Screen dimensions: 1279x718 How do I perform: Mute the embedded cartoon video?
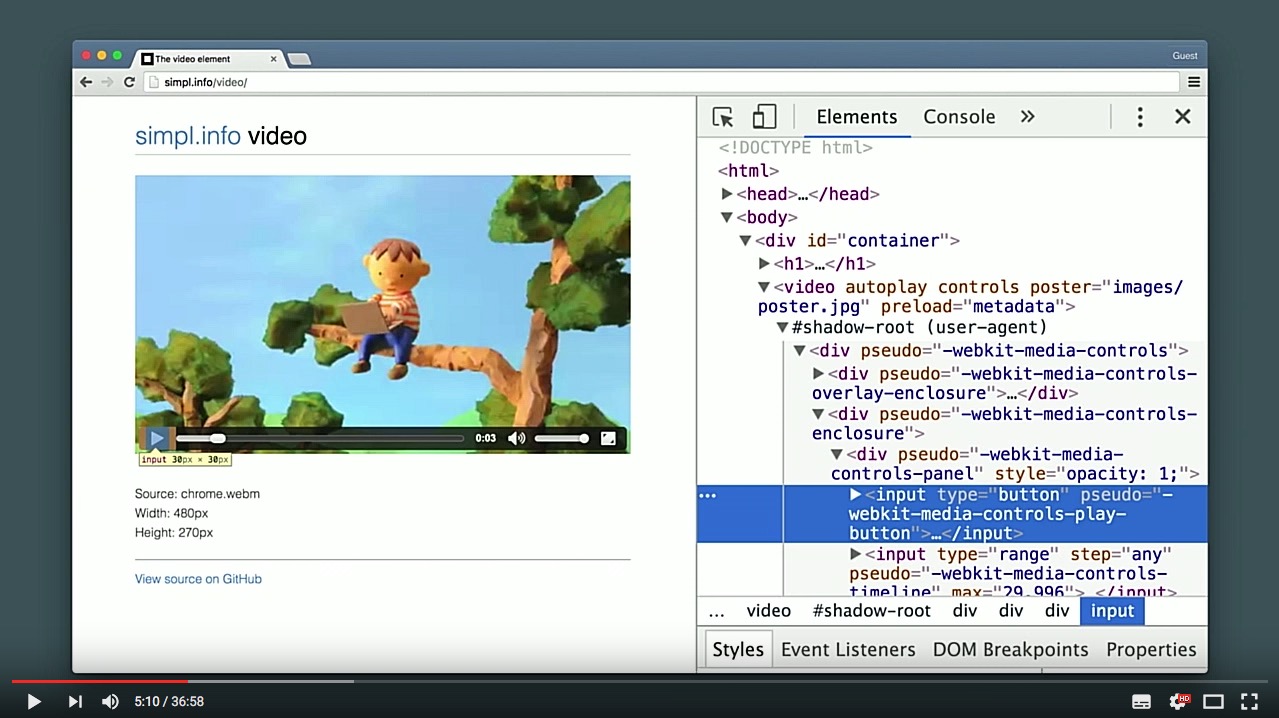pyautogui.click(x=516, y=438)
